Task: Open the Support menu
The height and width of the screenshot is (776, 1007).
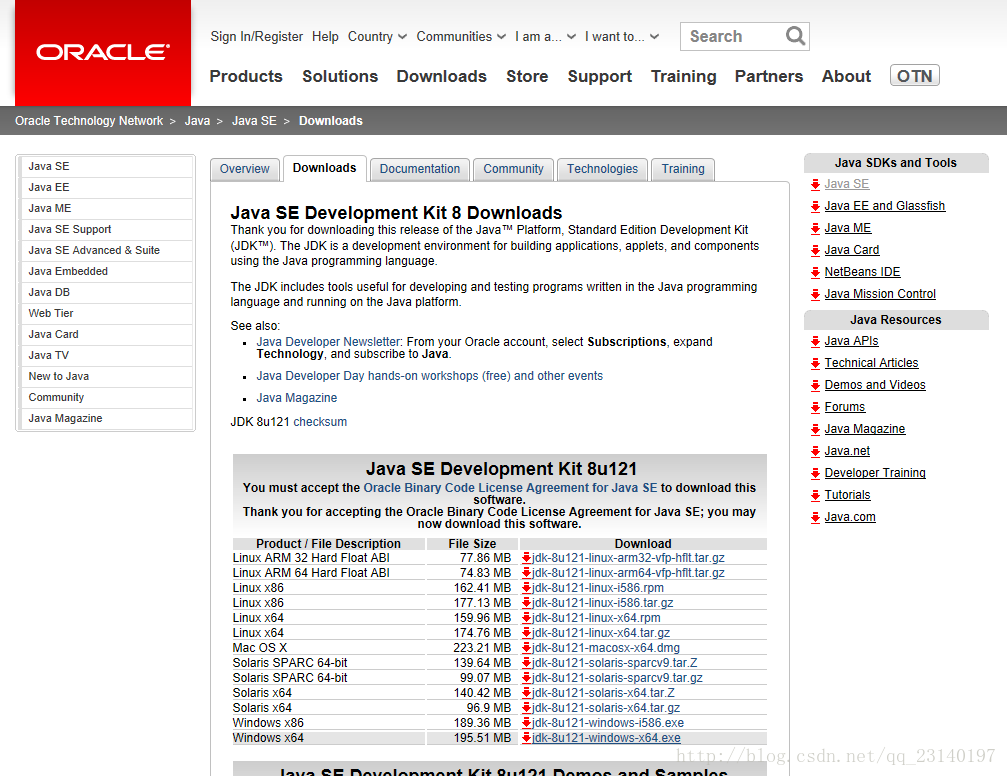Action: pos(600,76)
